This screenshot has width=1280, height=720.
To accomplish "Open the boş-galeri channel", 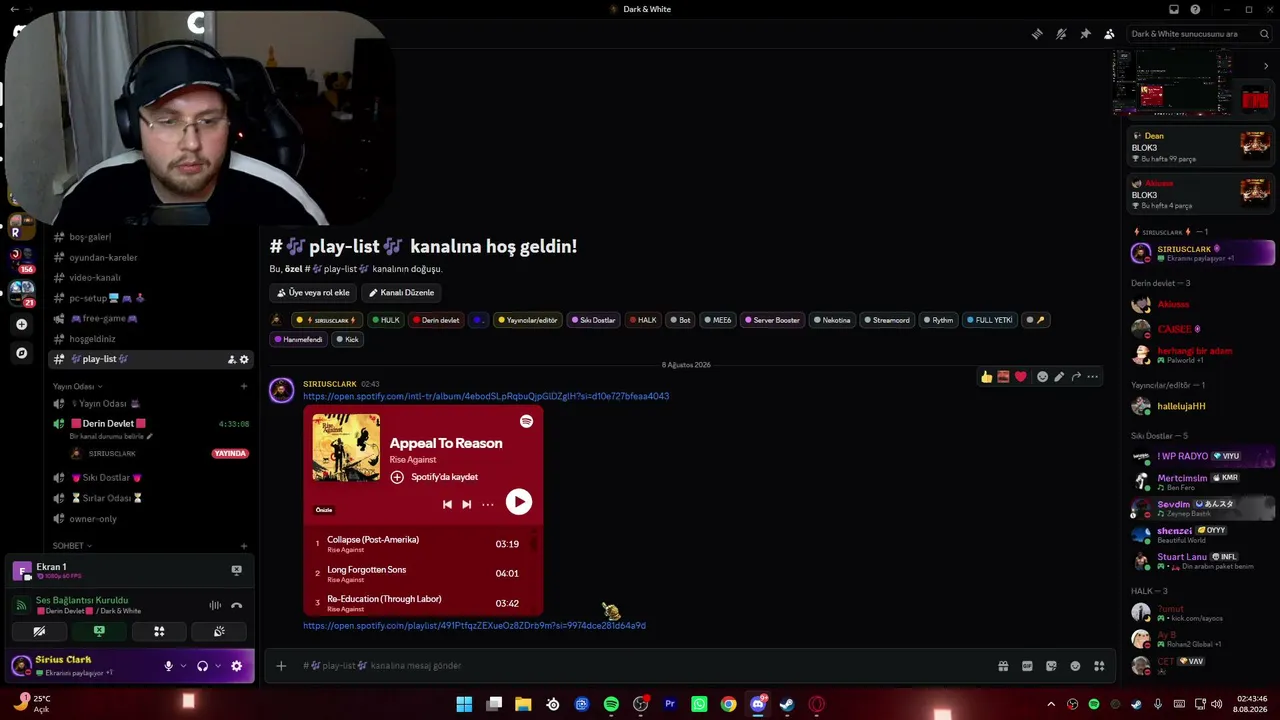I will click(150, 237).
